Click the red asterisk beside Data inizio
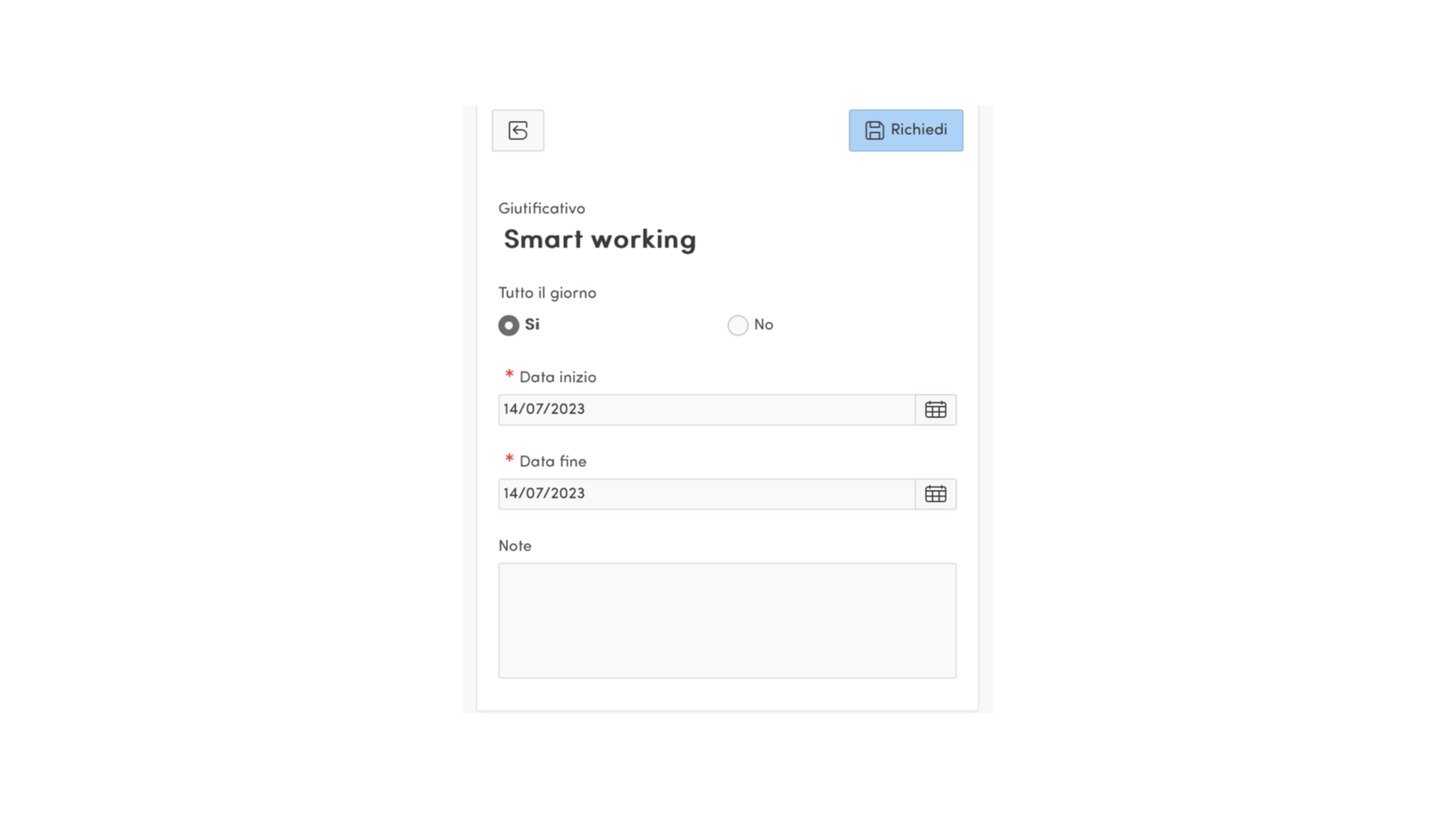The height and width of the screenshot is (819, 1456). coord(509,375)
